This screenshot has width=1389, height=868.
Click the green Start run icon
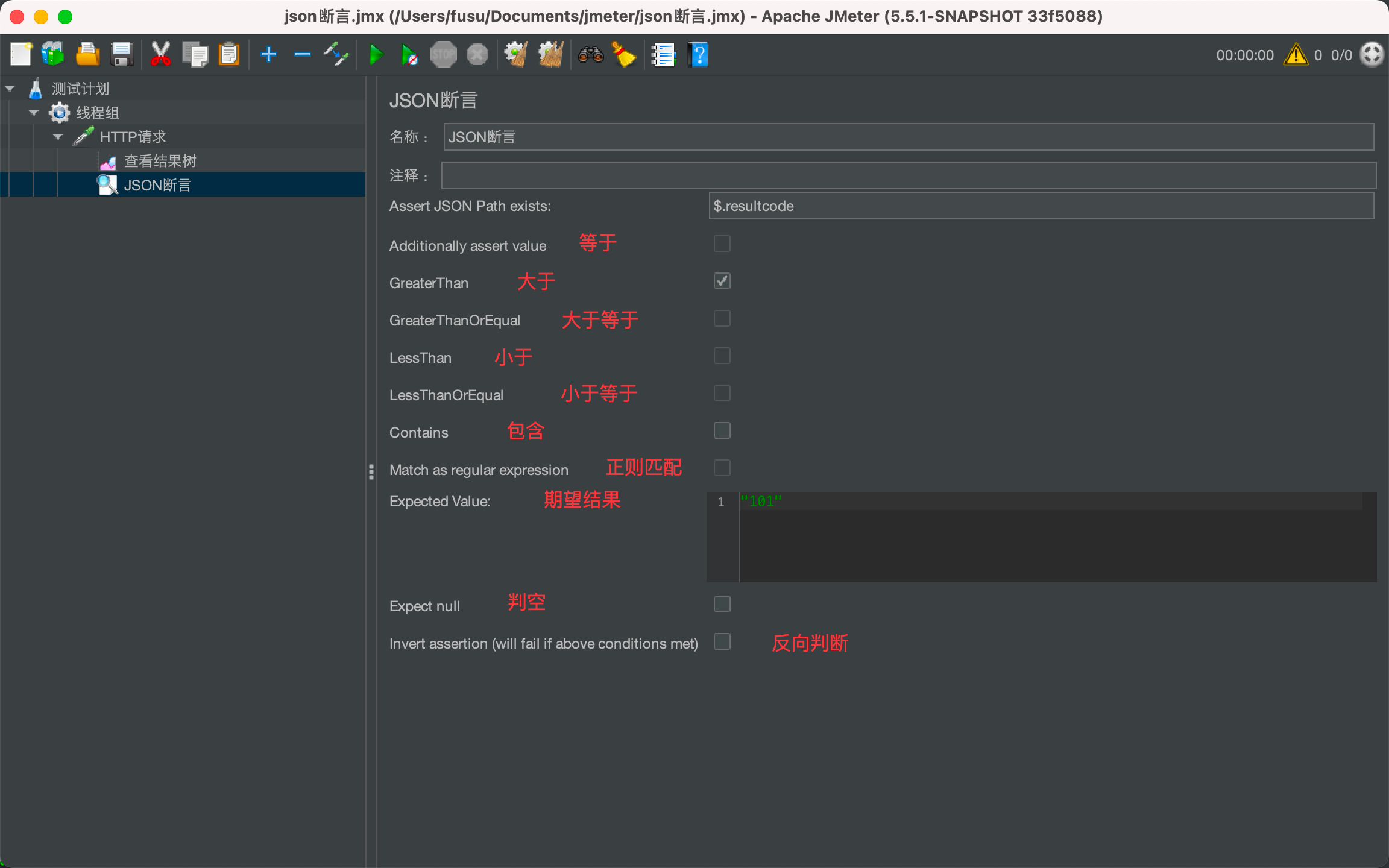(x=376, y=55)
